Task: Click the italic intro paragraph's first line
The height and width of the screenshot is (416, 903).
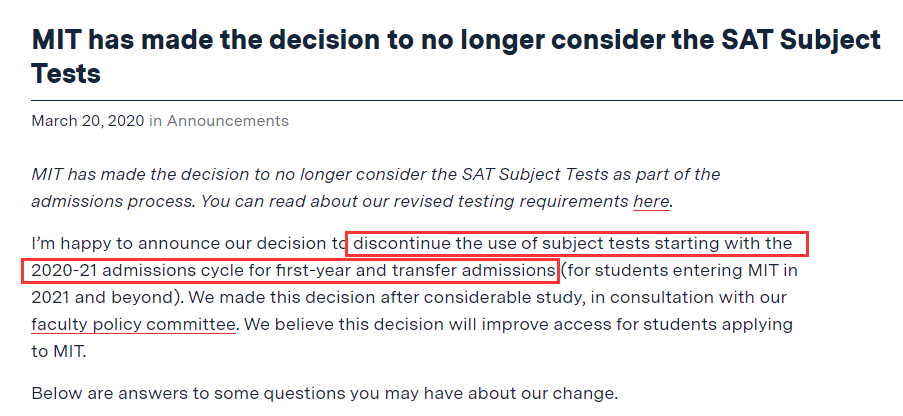Action: tap(375, 174)
